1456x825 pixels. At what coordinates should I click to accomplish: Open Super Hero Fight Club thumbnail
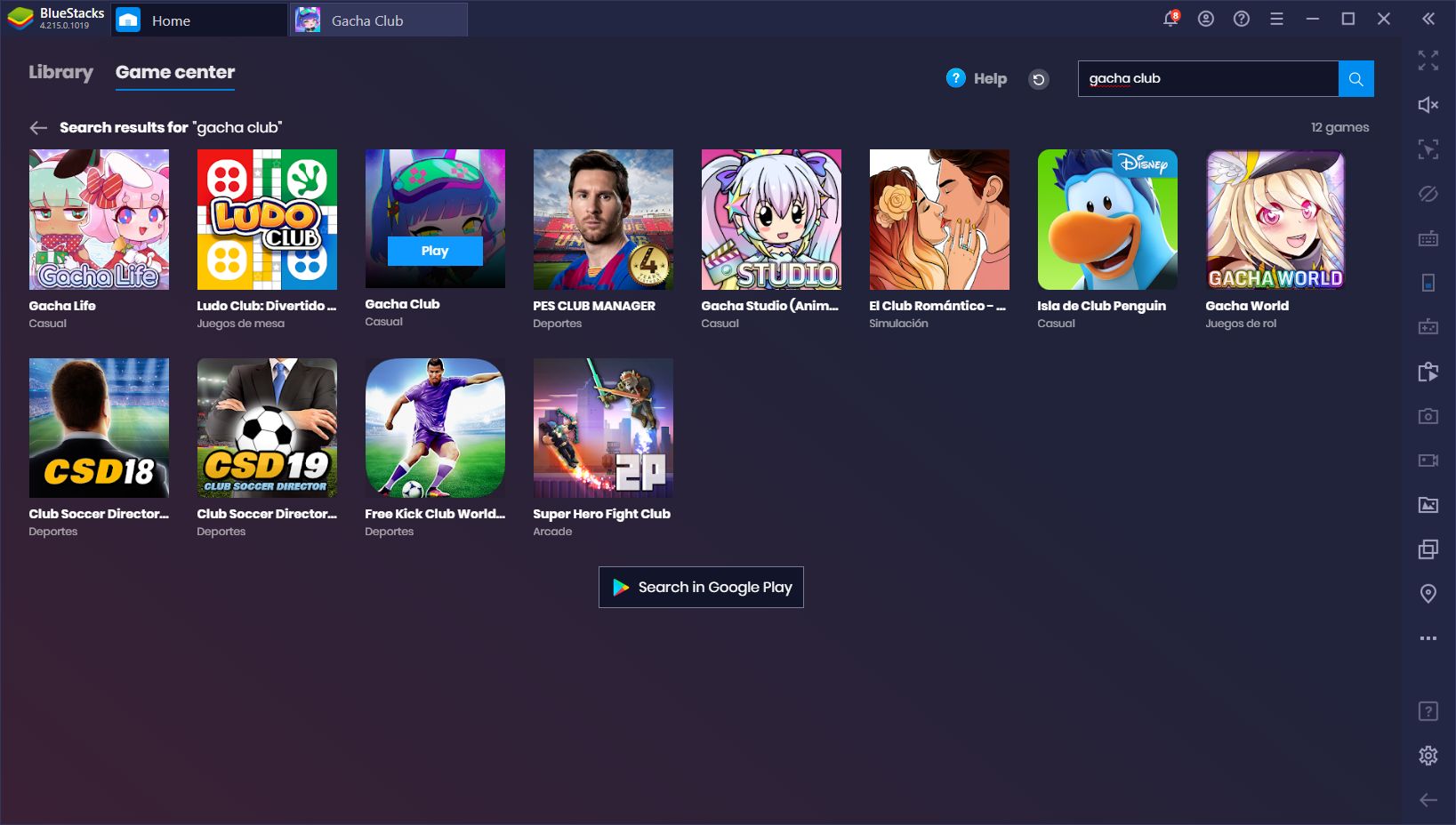603,428
